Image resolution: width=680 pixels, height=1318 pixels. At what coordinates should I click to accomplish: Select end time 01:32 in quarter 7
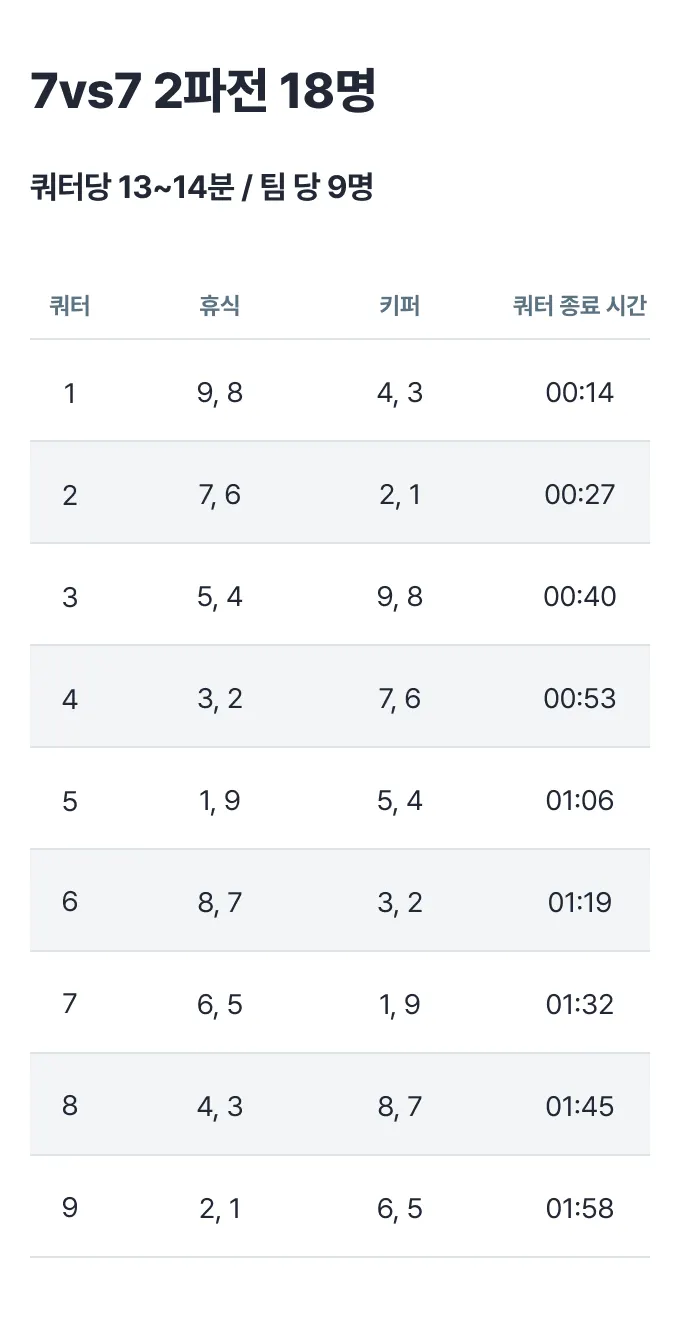[580, 1005]
